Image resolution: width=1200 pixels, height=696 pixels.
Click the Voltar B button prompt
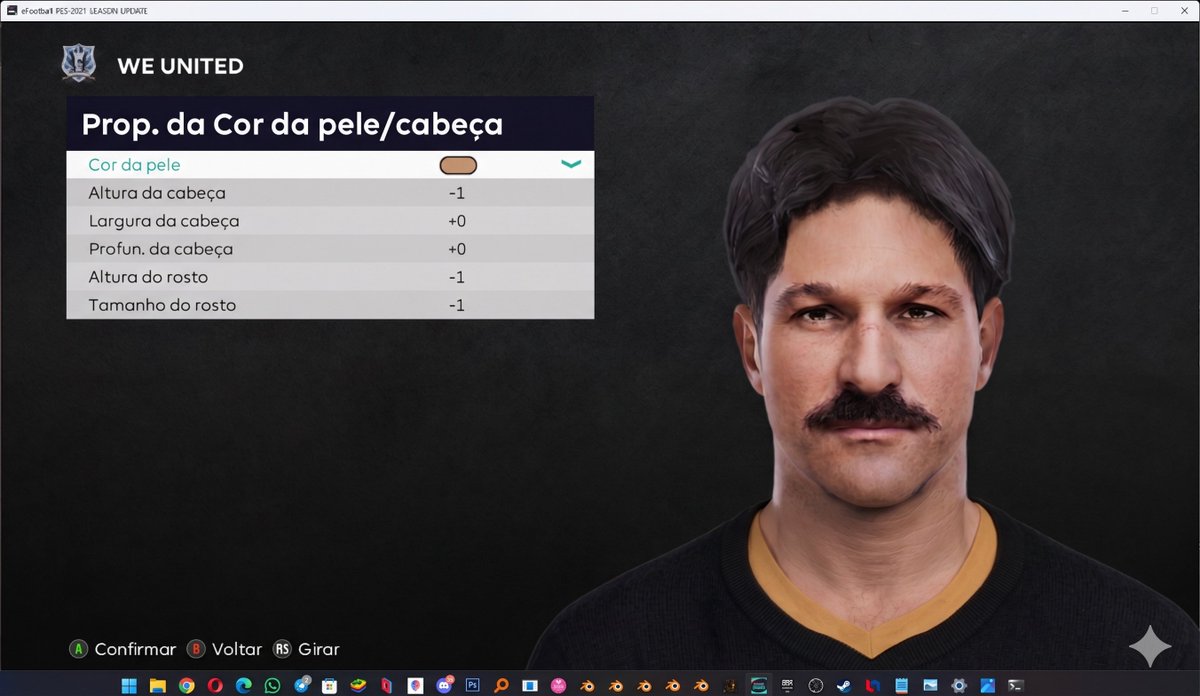coord(225,649)
